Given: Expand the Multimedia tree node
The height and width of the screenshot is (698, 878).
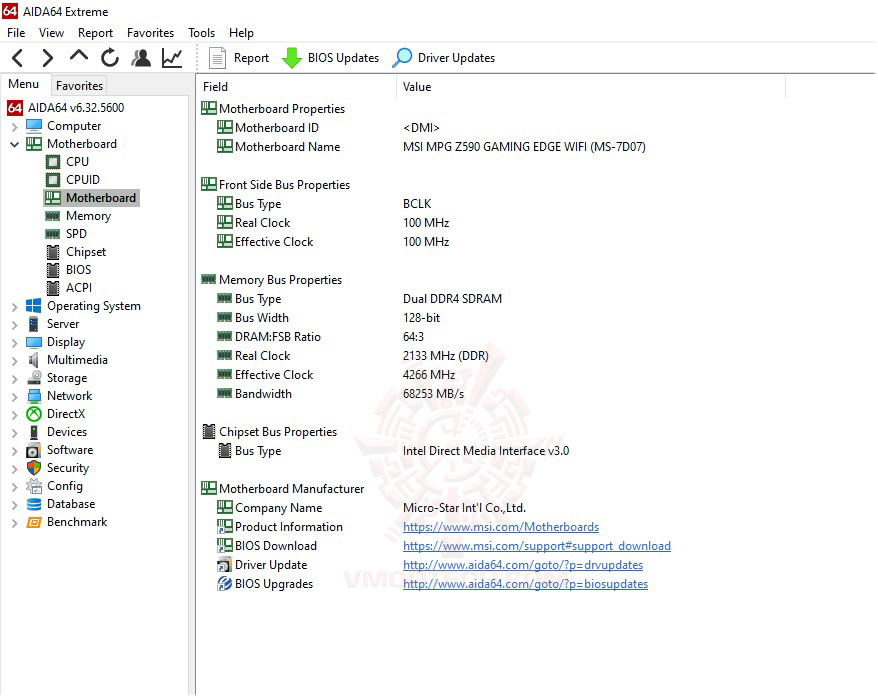Looking at the screenshot, I should 15,361.
